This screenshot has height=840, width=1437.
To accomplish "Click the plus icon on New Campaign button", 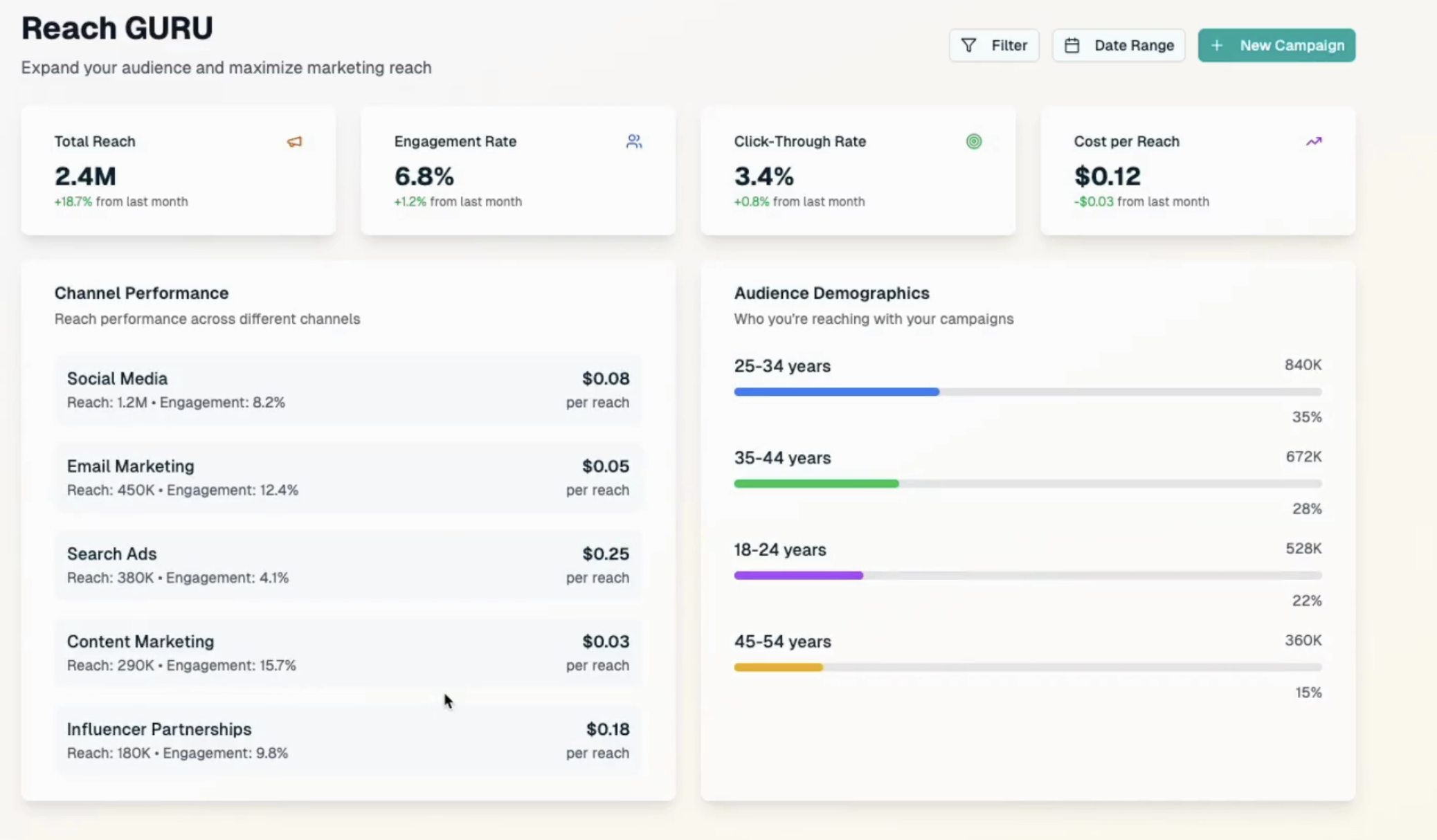I will (1216, 45).
